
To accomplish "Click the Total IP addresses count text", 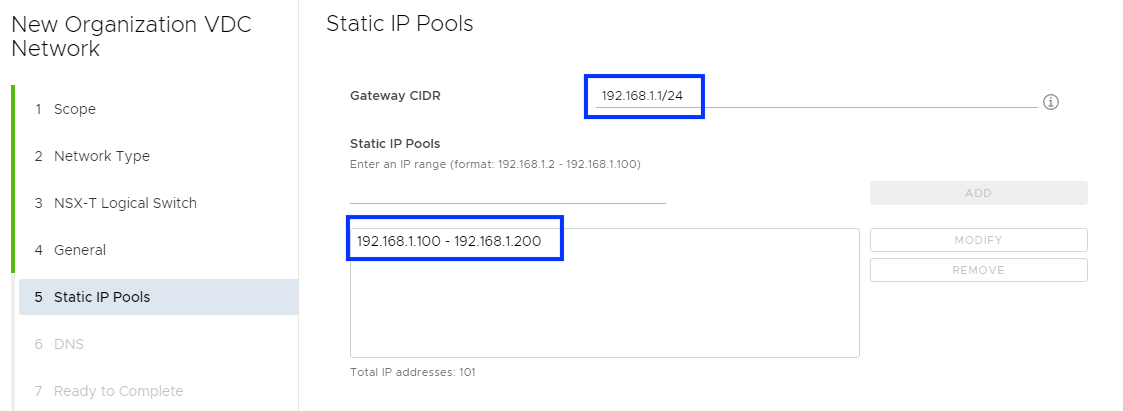I will coord(413,372).
